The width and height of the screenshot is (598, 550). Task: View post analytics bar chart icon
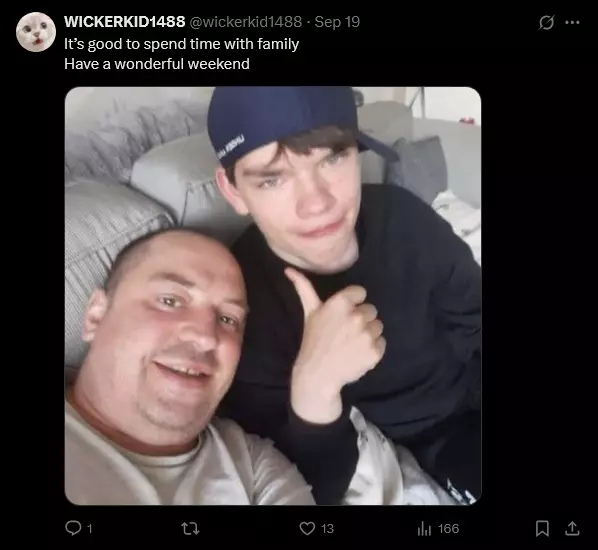pos(424,529)
